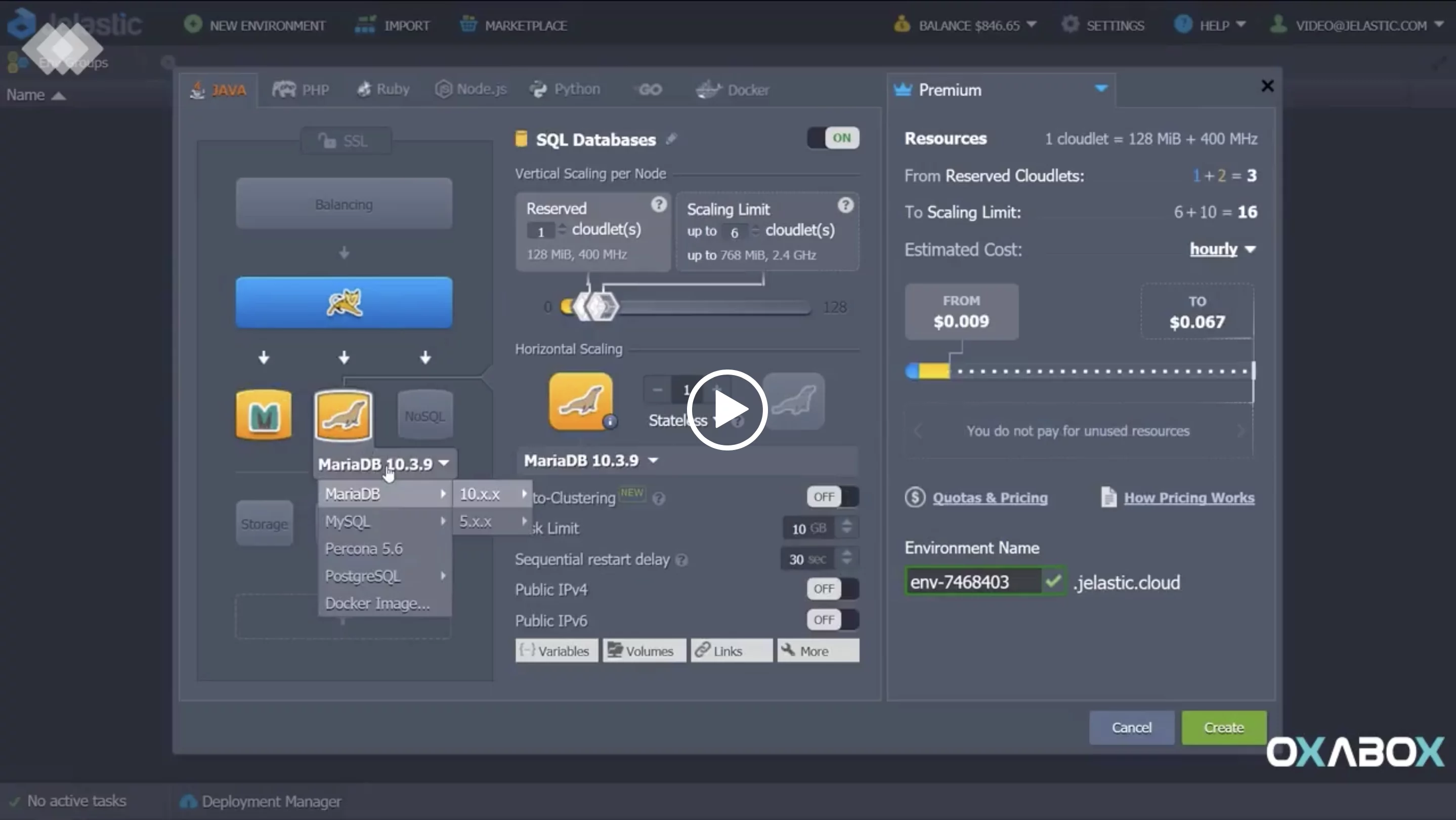Click the Tomcat application server block
Screen dimensions: 1456x820
[344, 303]
